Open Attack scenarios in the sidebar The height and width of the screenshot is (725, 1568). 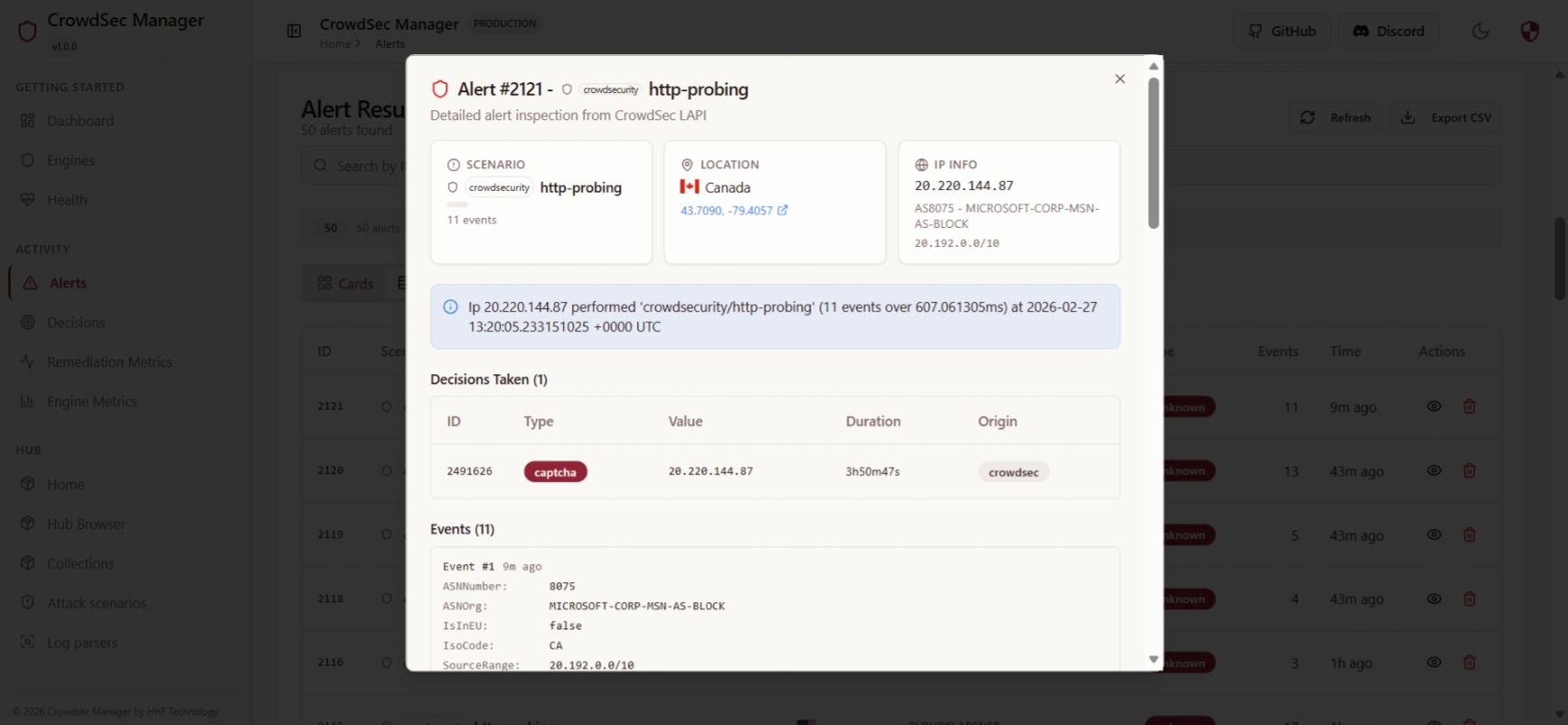pos(126,603)
